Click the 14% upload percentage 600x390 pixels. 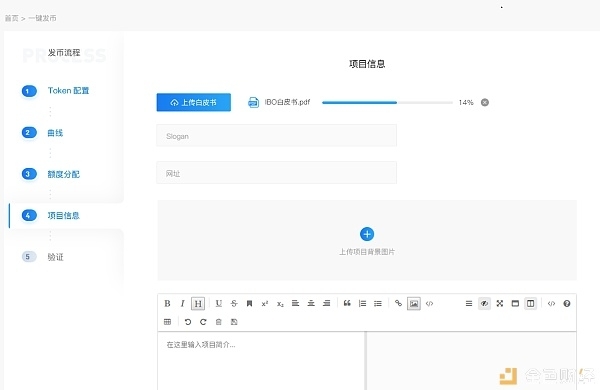466,103
